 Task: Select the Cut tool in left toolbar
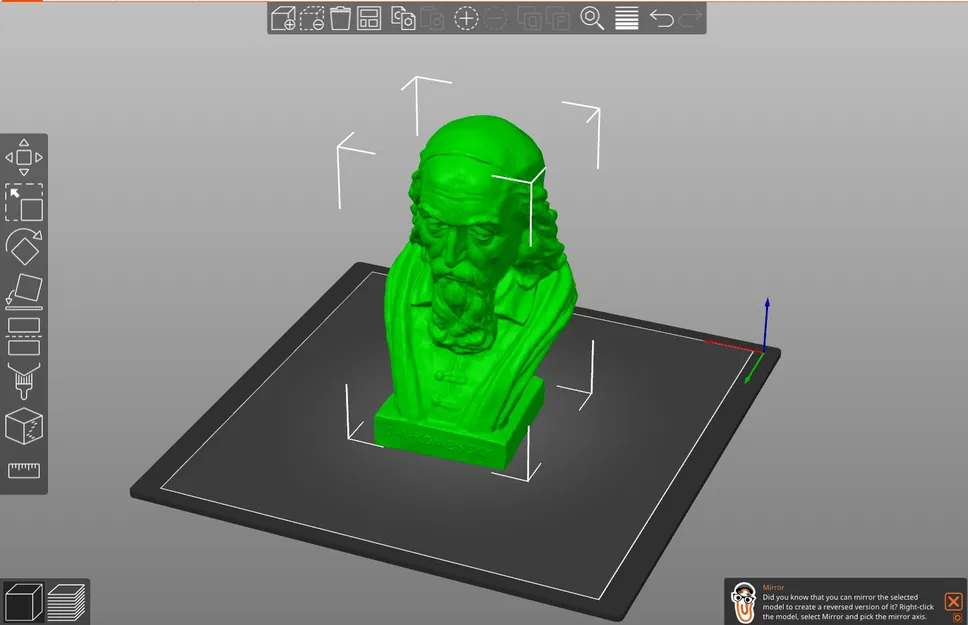(24, 336)
